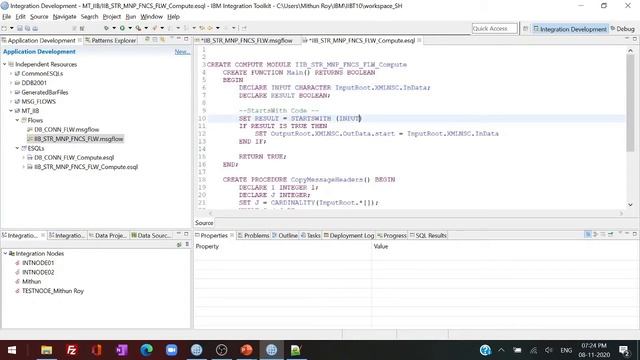The image size is (640, 360).
Task: Click the Value column header
Action: 381,247
